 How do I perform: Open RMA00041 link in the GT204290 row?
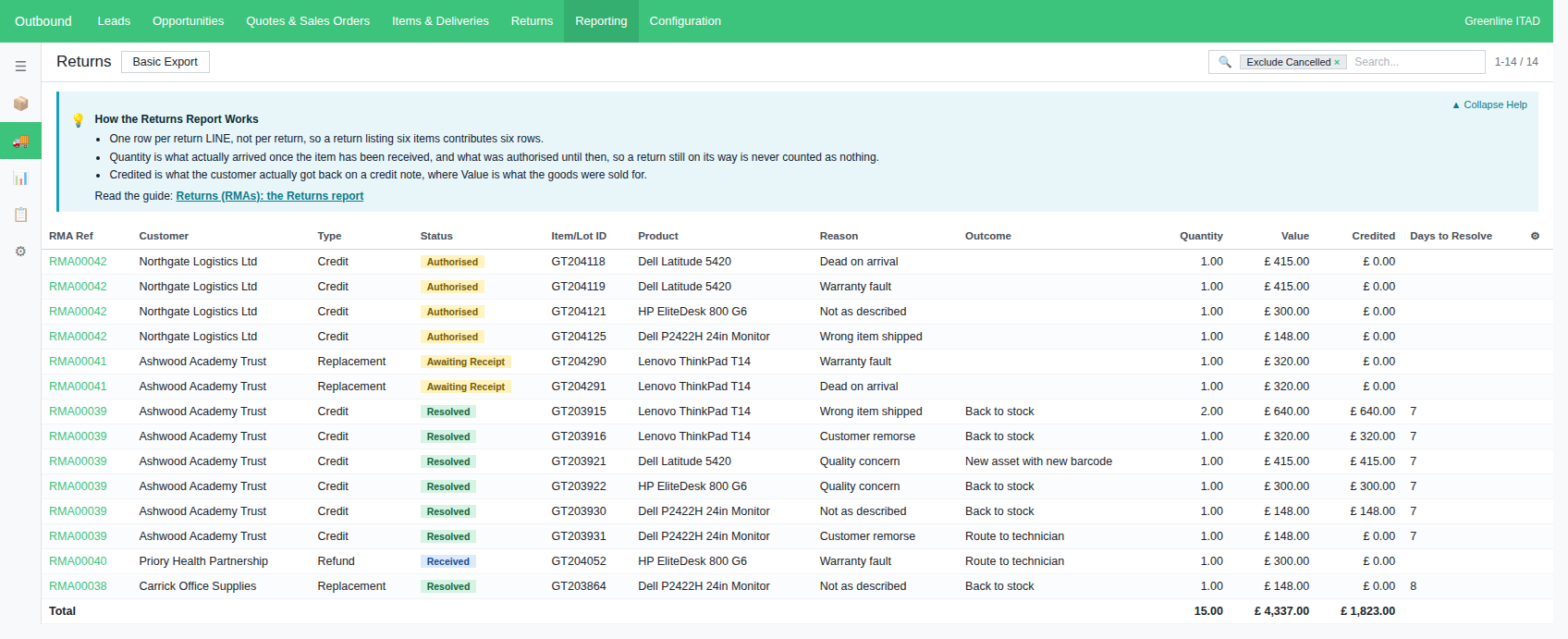pos(78,362)
